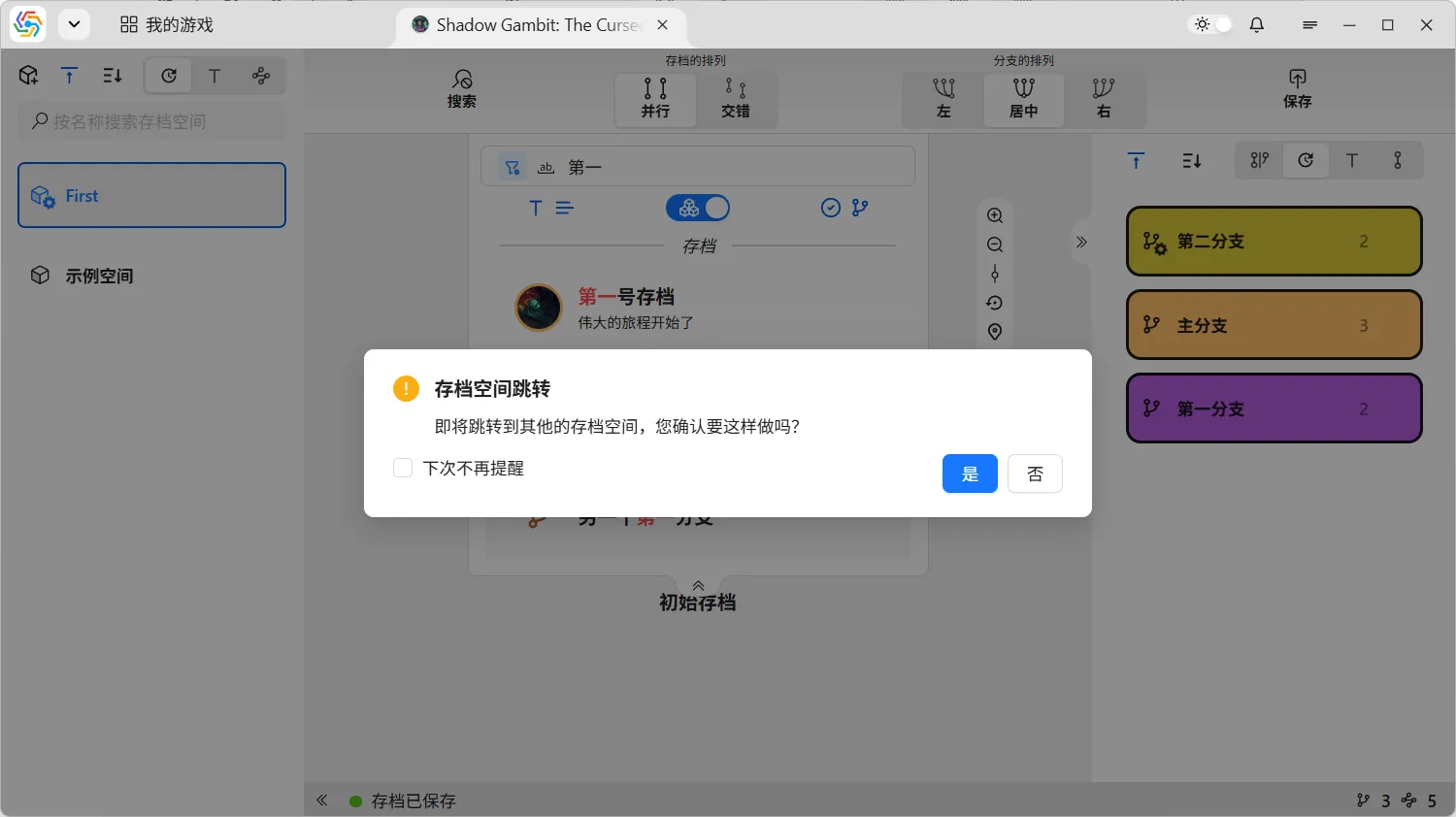Toggle the light/dark theme switch
This screenshot has height=817, width=1456.
[x=1212, y=25]
